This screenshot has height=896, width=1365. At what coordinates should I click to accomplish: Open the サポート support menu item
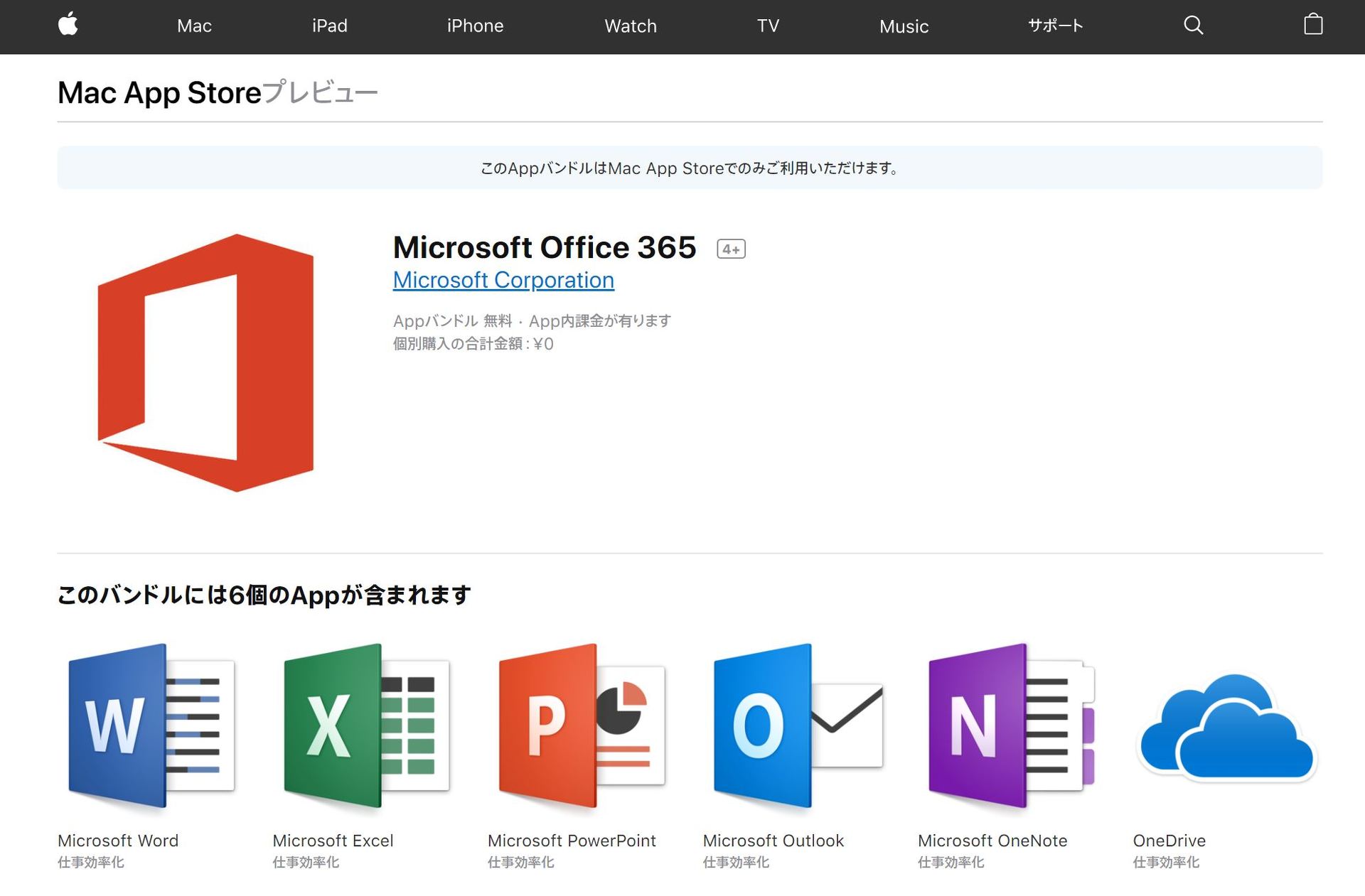click(1055, 26)
